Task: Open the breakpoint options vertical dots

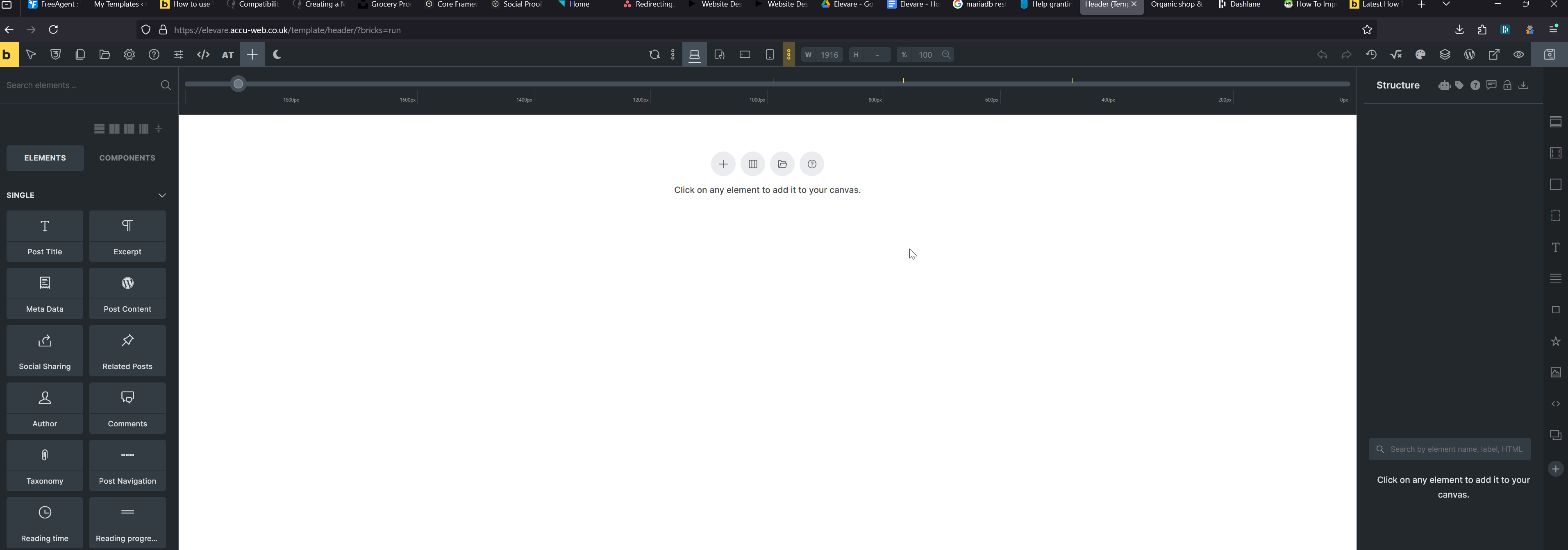Action: [x=673, y=55]
